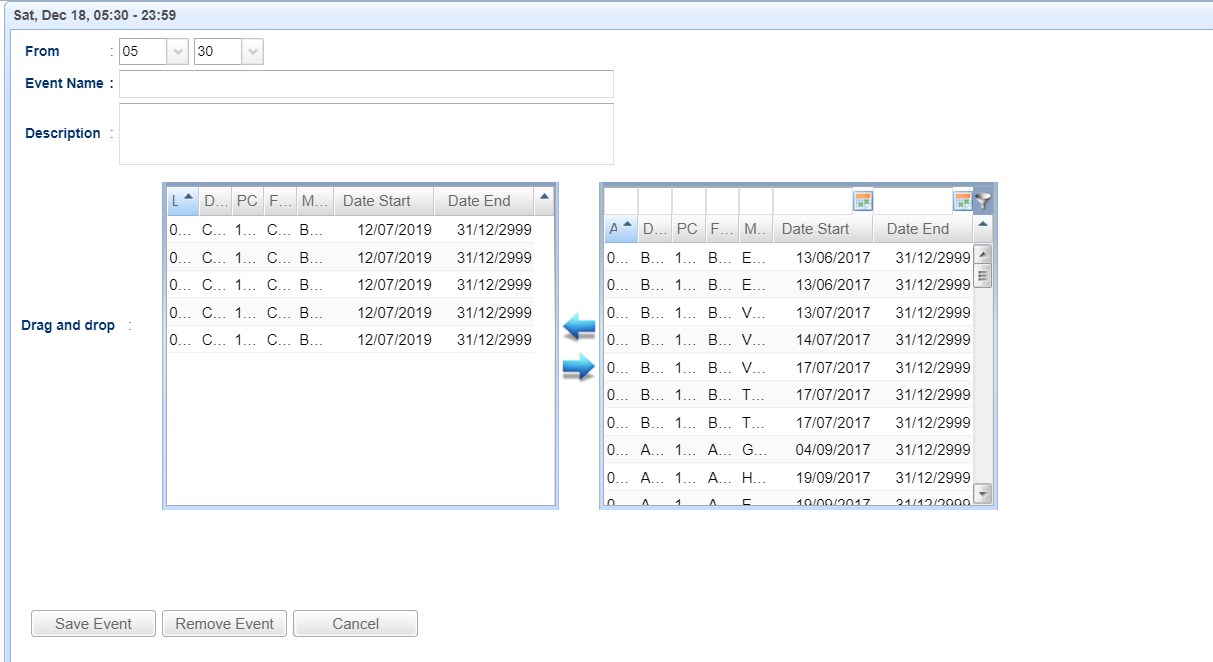The width and height of the screenshot is (1213, 662).
Task: Open the From minutes dropdown showing 30
Action: 253,52
